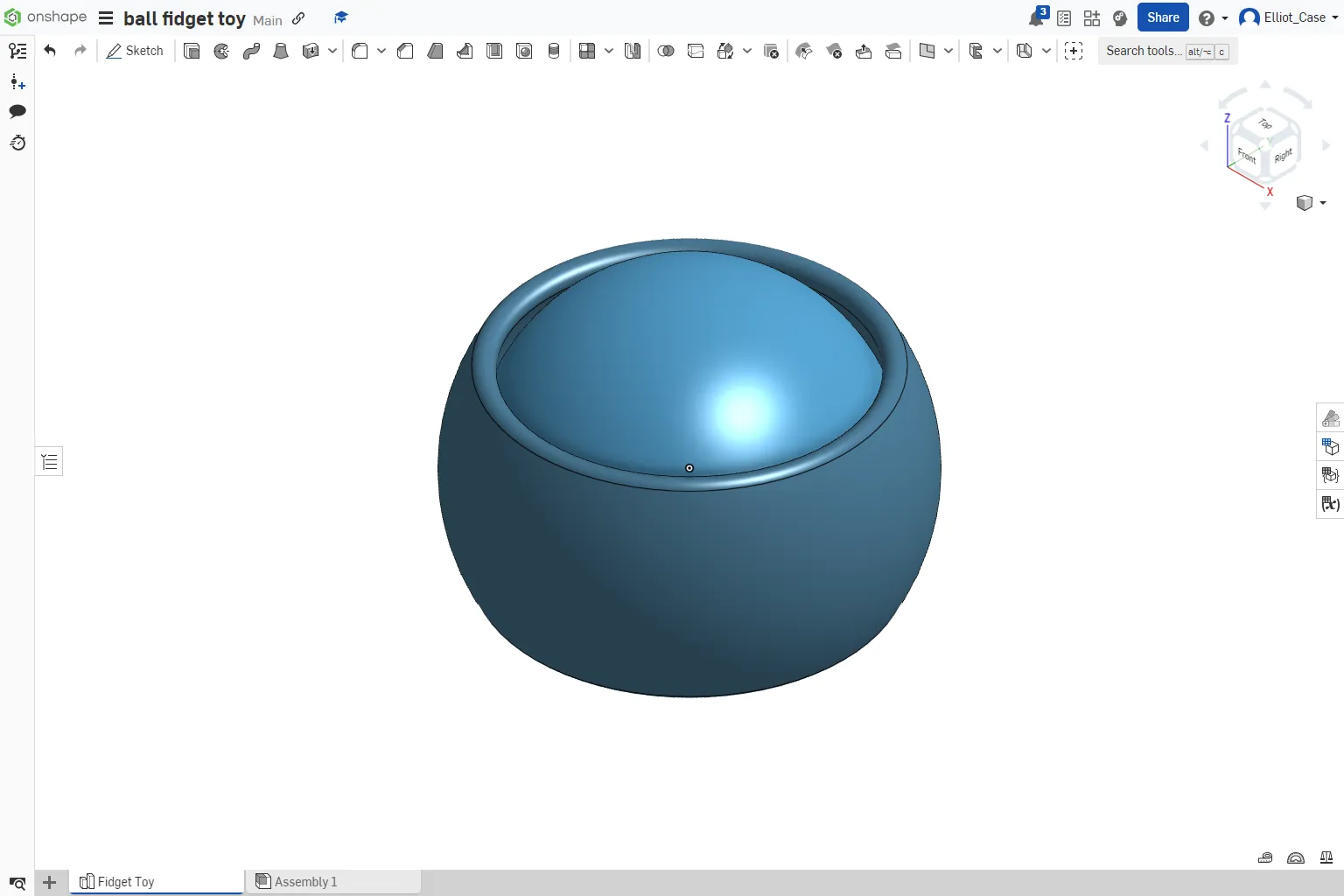Switch to the Fidget Toy tab
This screenshot has width=1344, height=896.
pyautogui.click(x=157, y=882)
